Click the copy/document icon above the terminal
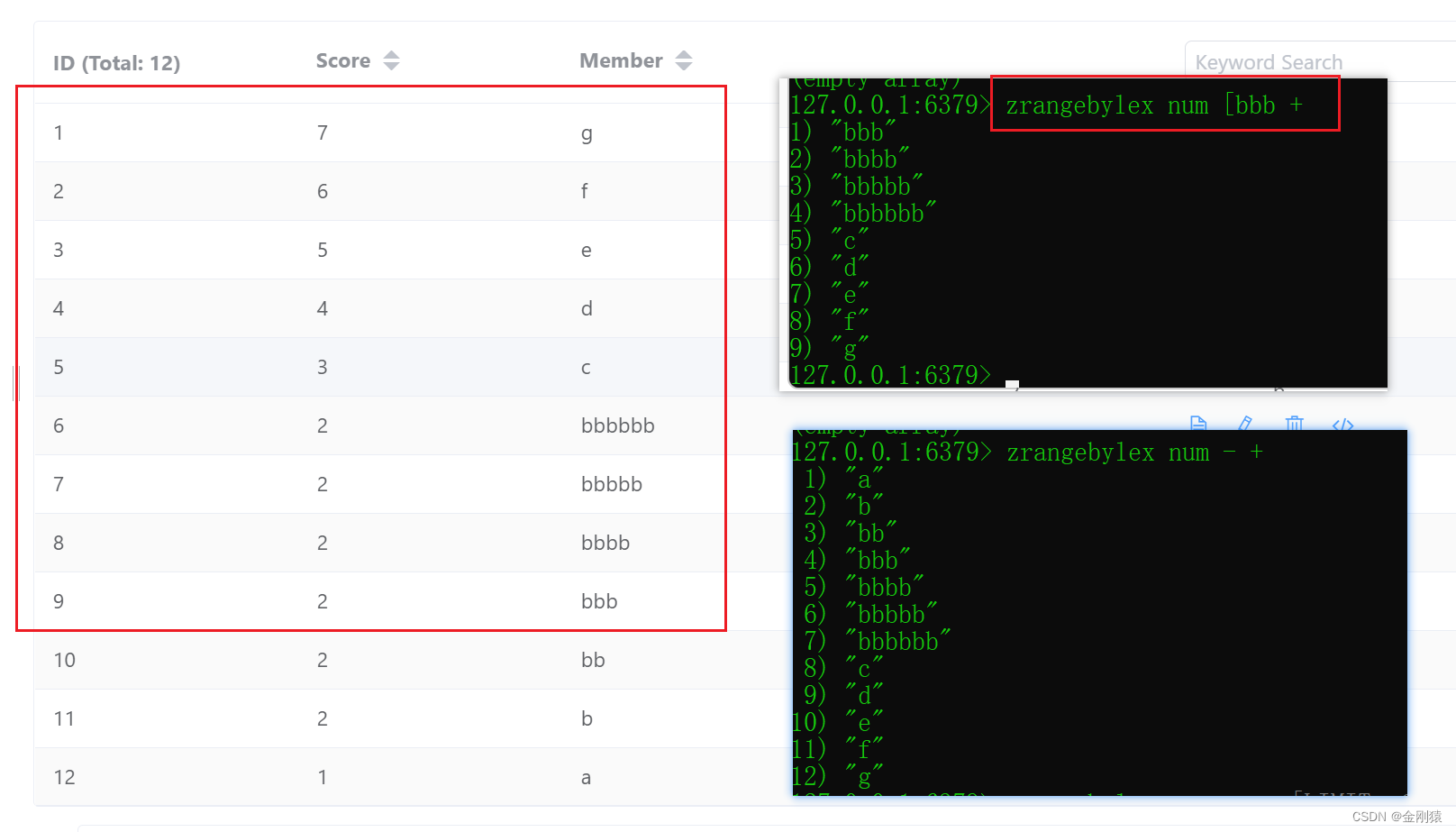This screenshot has width=1456, height=832. pyautogui.click(x=1198, y=424)
